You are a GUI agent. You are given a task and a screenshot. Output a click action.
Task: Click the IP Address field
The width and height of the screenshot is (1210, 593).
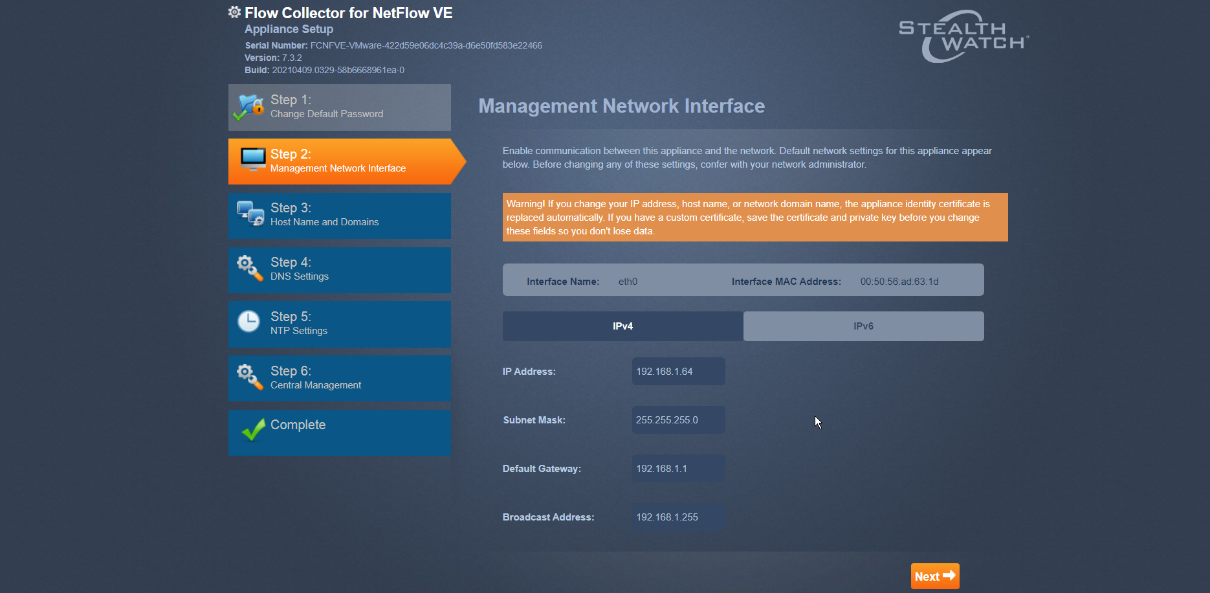[678, 371]
